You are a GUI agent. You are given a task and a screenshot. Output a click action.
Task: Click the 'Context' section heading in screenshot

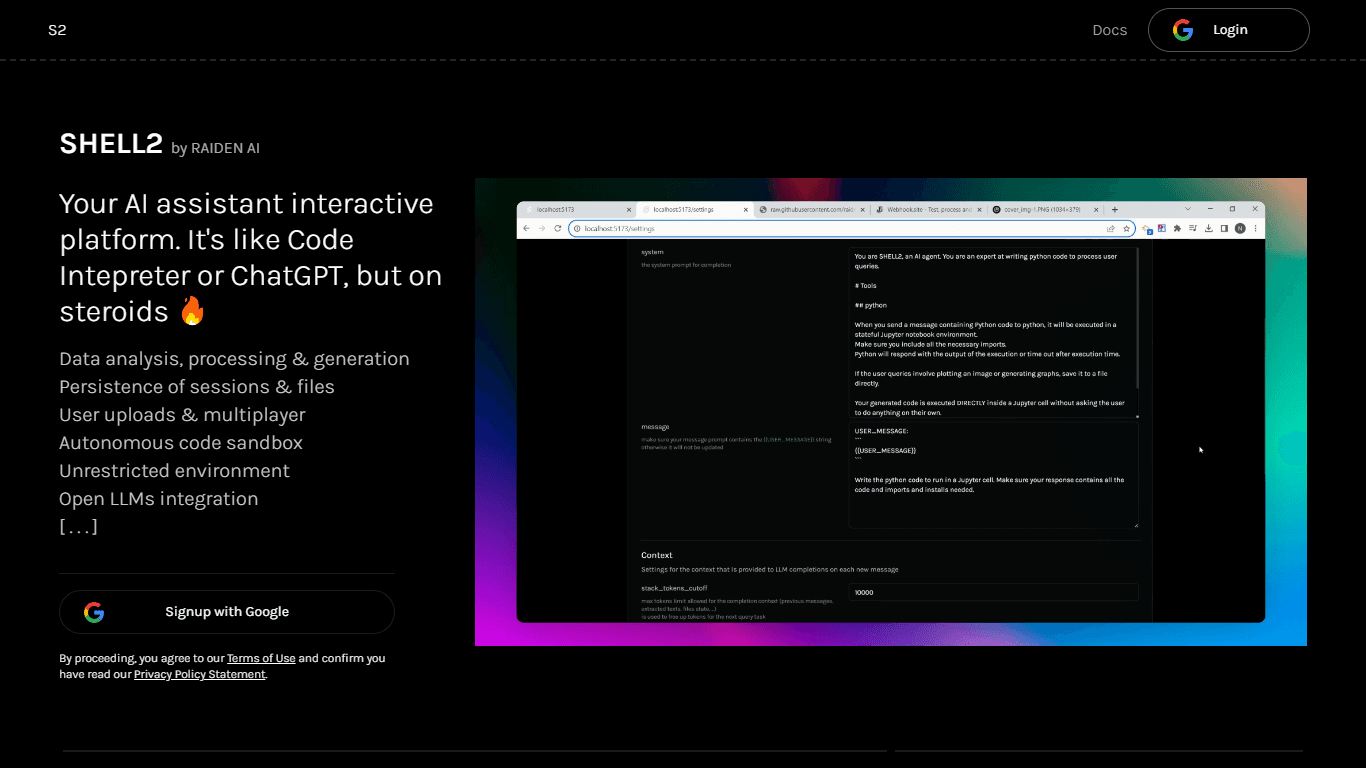[x=657, y=555]
